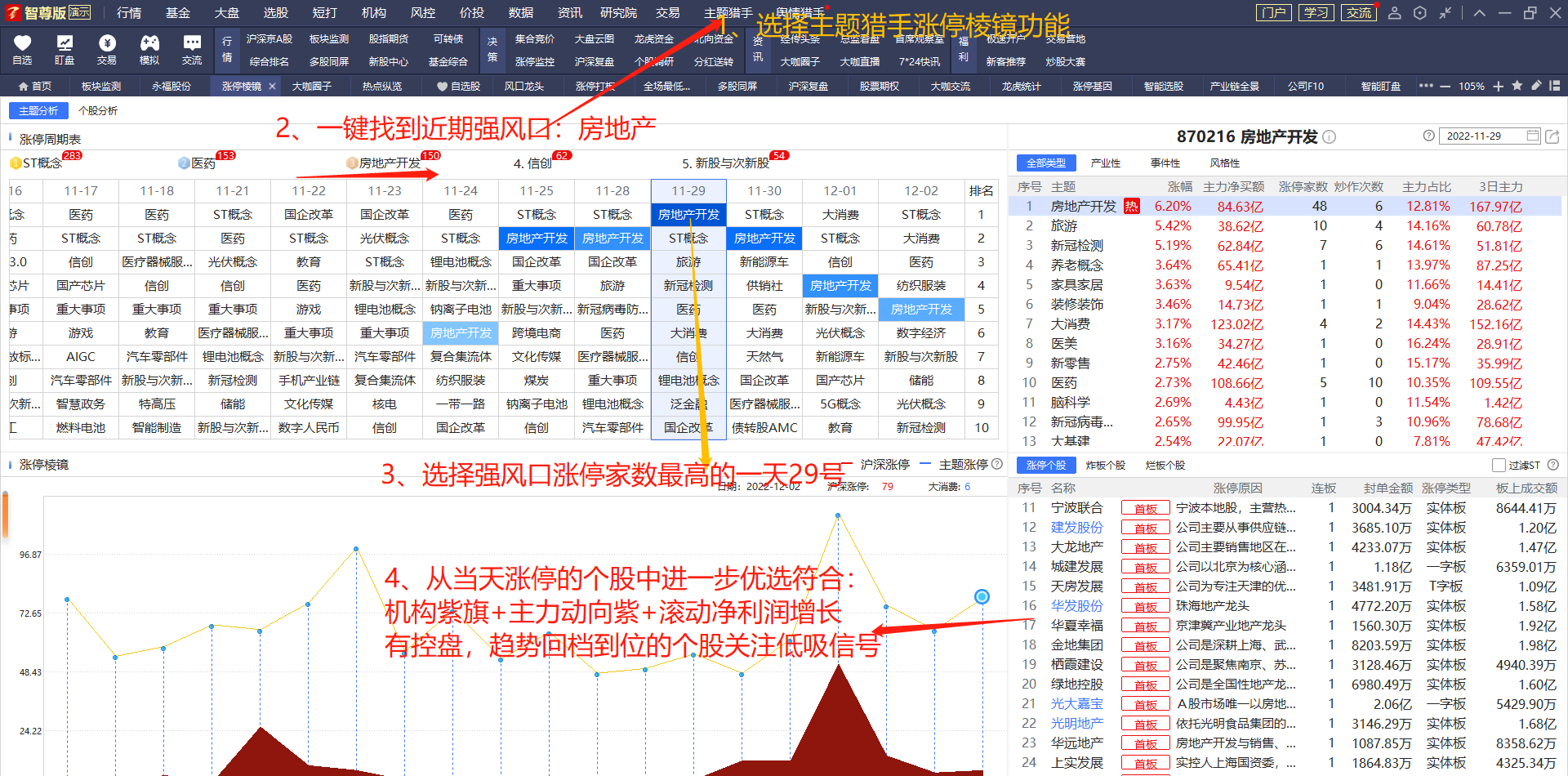Open the user account profile icon
The width and height of the screenshot is (1568, 776).
[1395, 13]
